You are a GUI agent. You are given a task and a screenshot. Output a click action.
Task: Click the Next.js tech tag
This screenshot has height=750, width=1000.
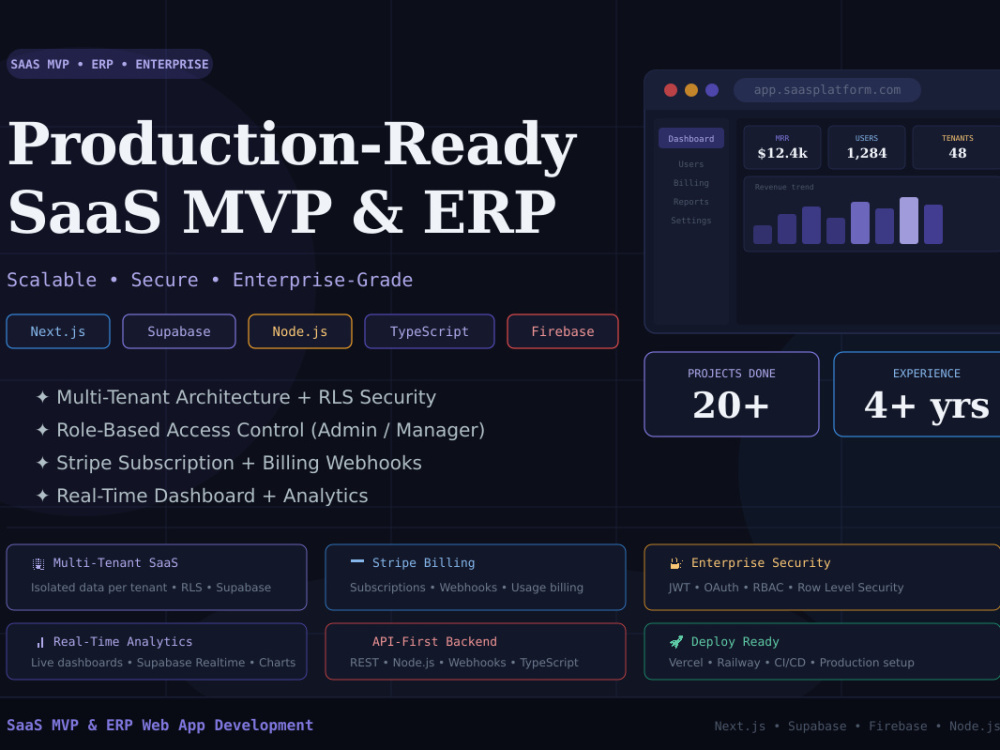coord(58,332)
